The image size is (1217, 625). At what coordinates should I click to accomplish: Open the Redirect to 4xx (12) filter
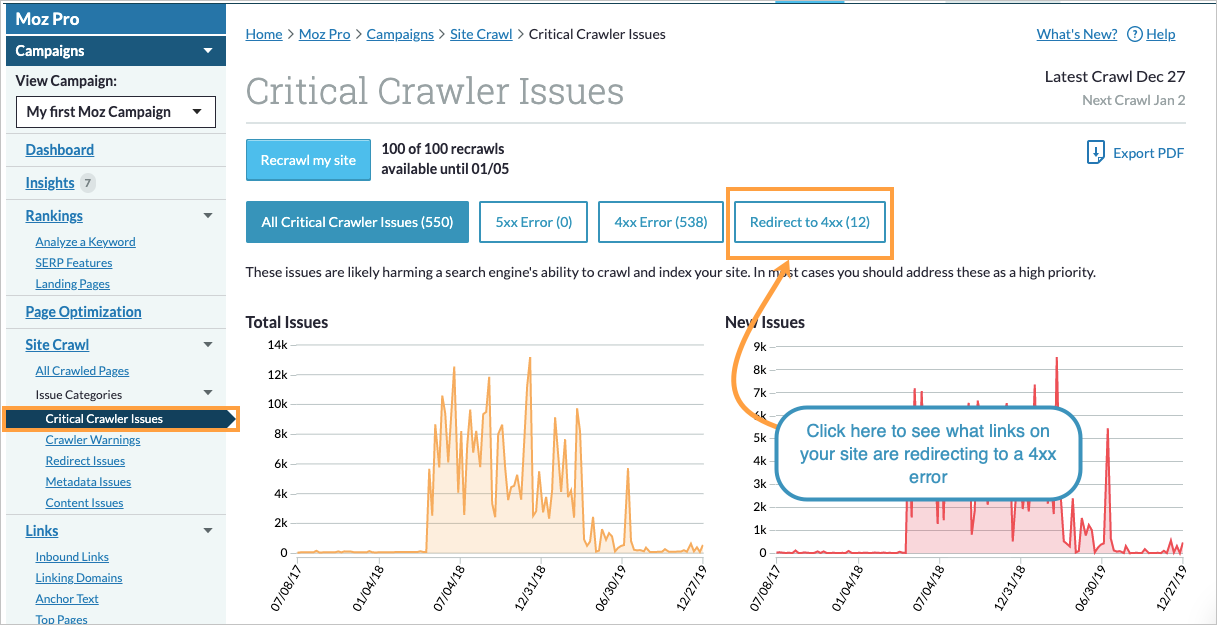[809, 221]
